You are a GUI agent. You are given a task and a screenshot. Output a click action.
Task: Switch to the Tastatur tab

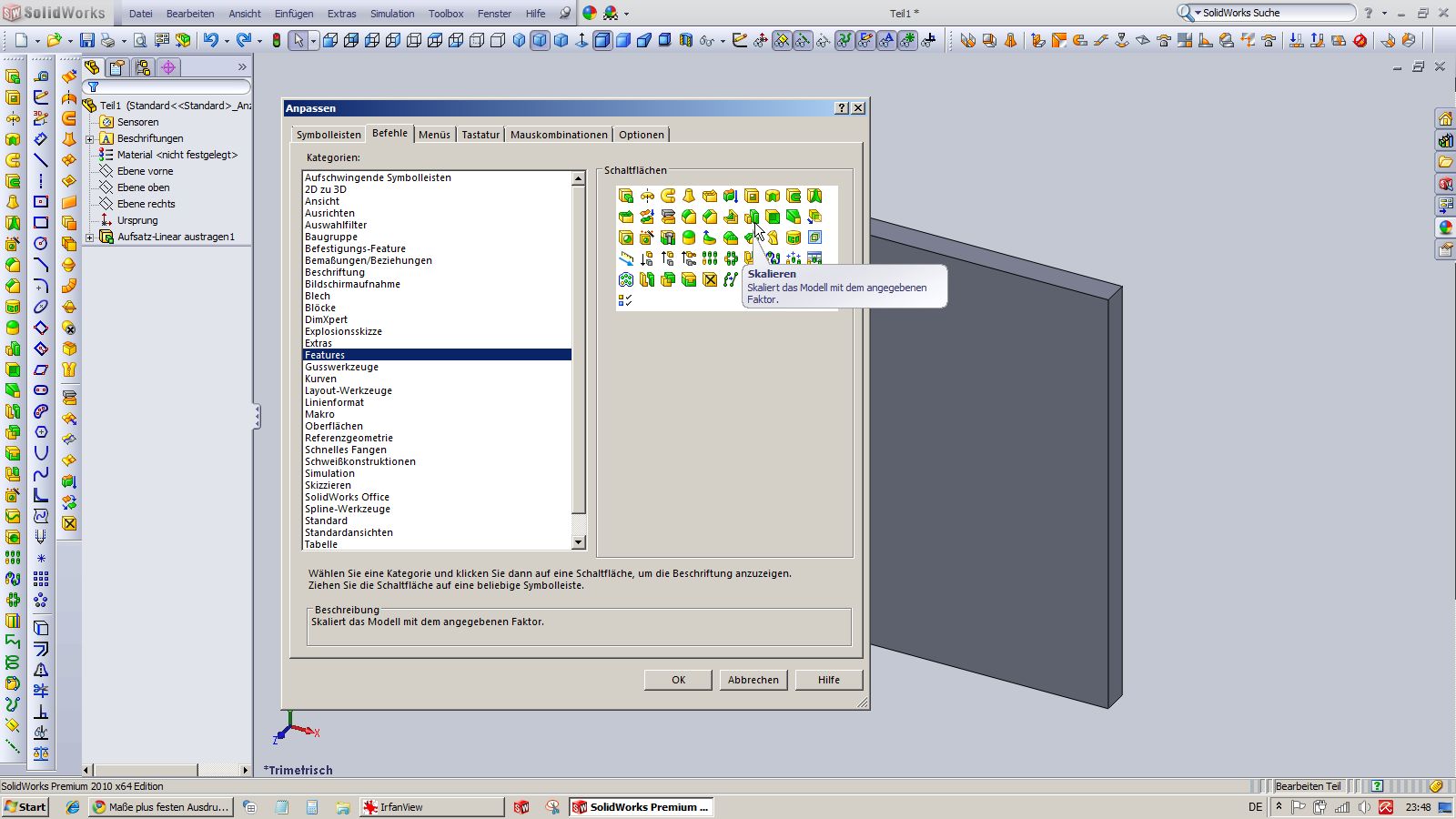(480, 135)
